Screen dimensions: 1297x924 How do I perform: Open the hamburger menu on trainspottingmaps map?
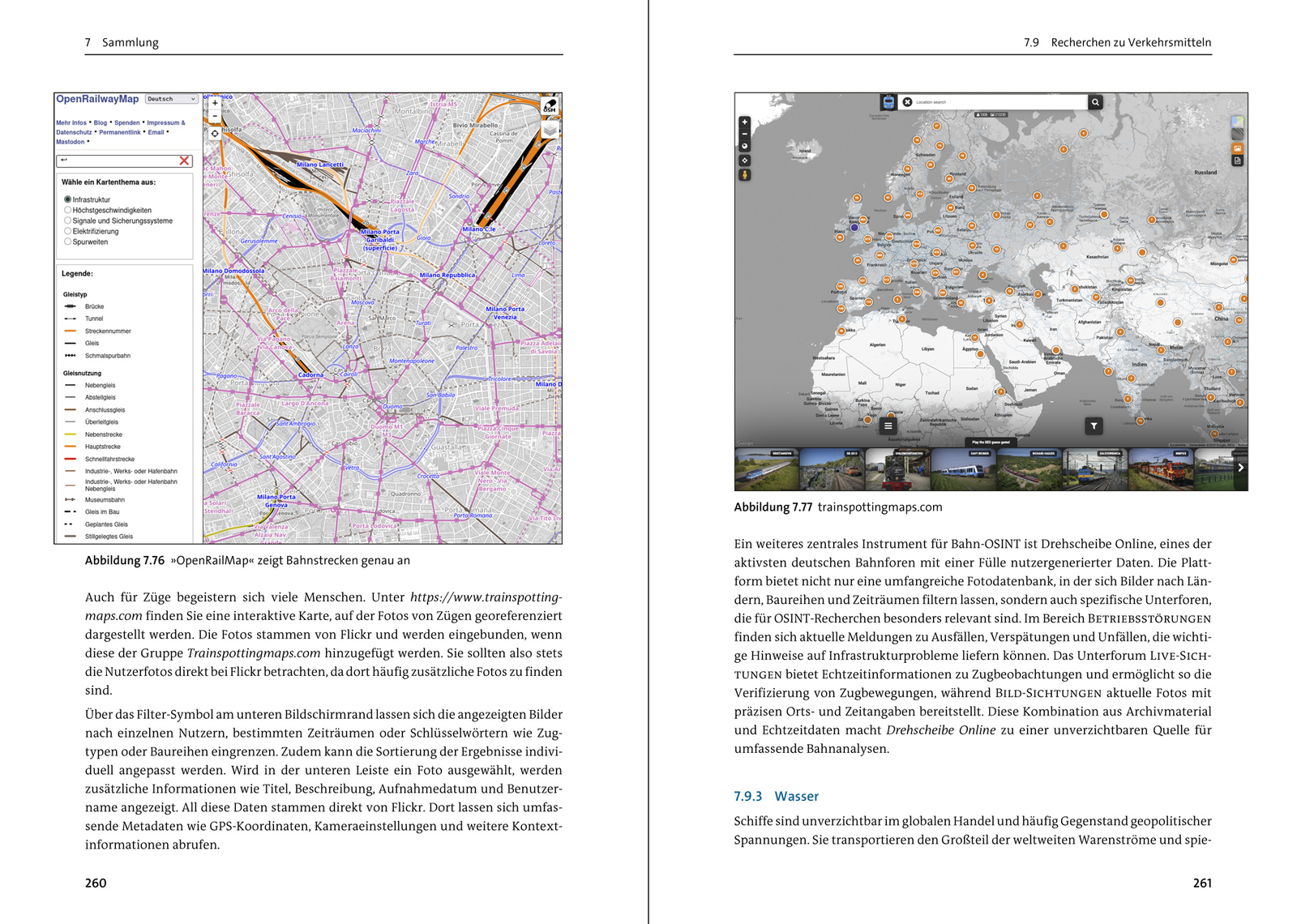coord(888,426)
